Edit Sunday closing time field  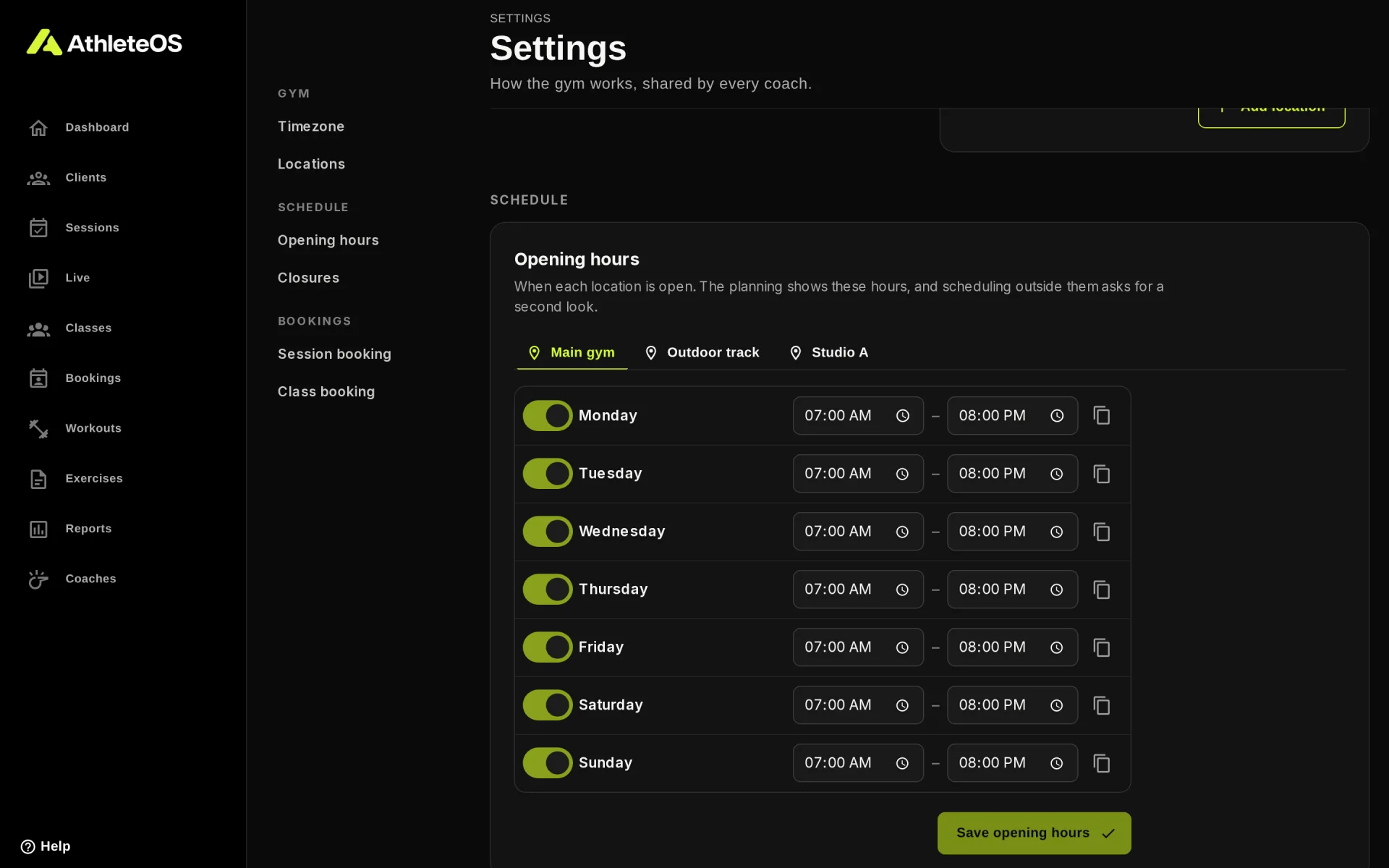[x=1012, y=763]
